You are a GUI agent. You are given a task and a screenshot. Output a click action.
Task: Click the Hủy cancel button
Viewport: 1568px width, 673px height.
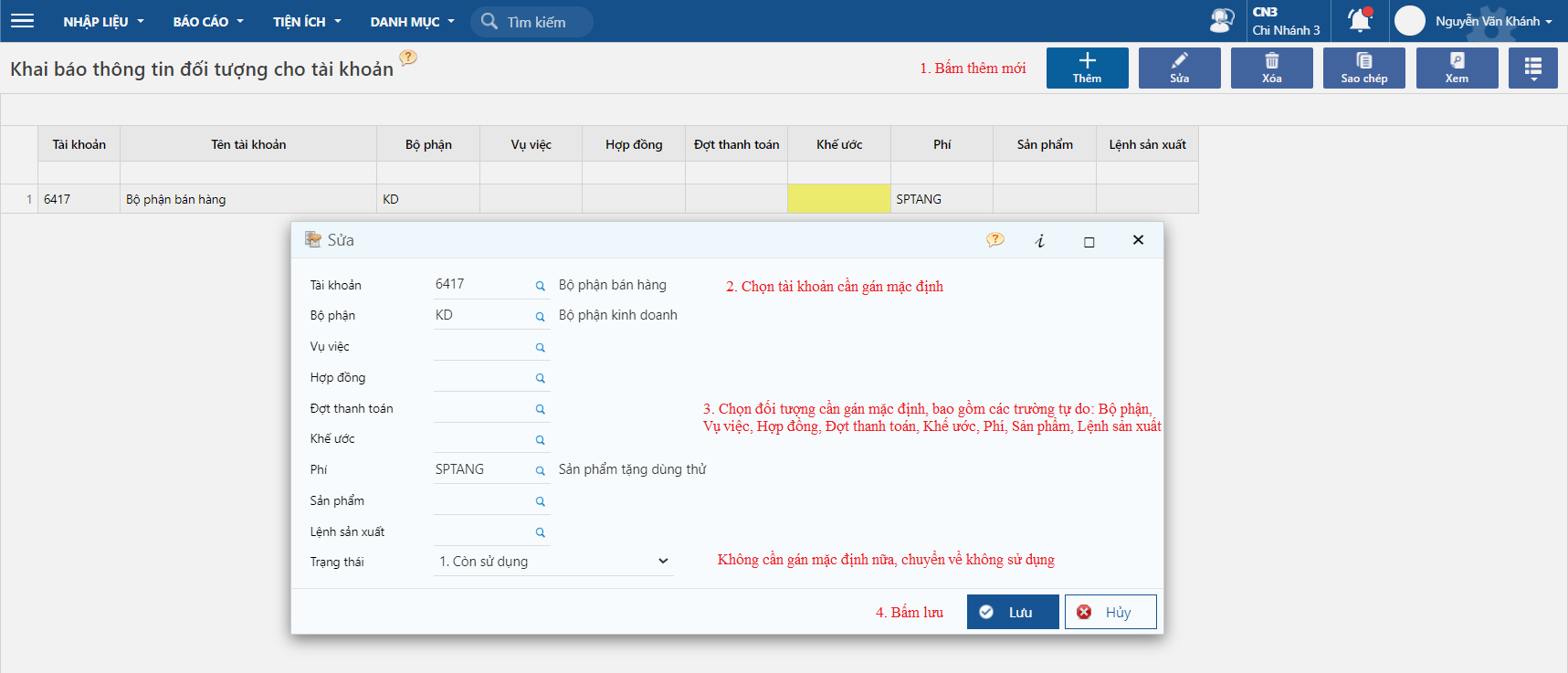point(1110,612)
